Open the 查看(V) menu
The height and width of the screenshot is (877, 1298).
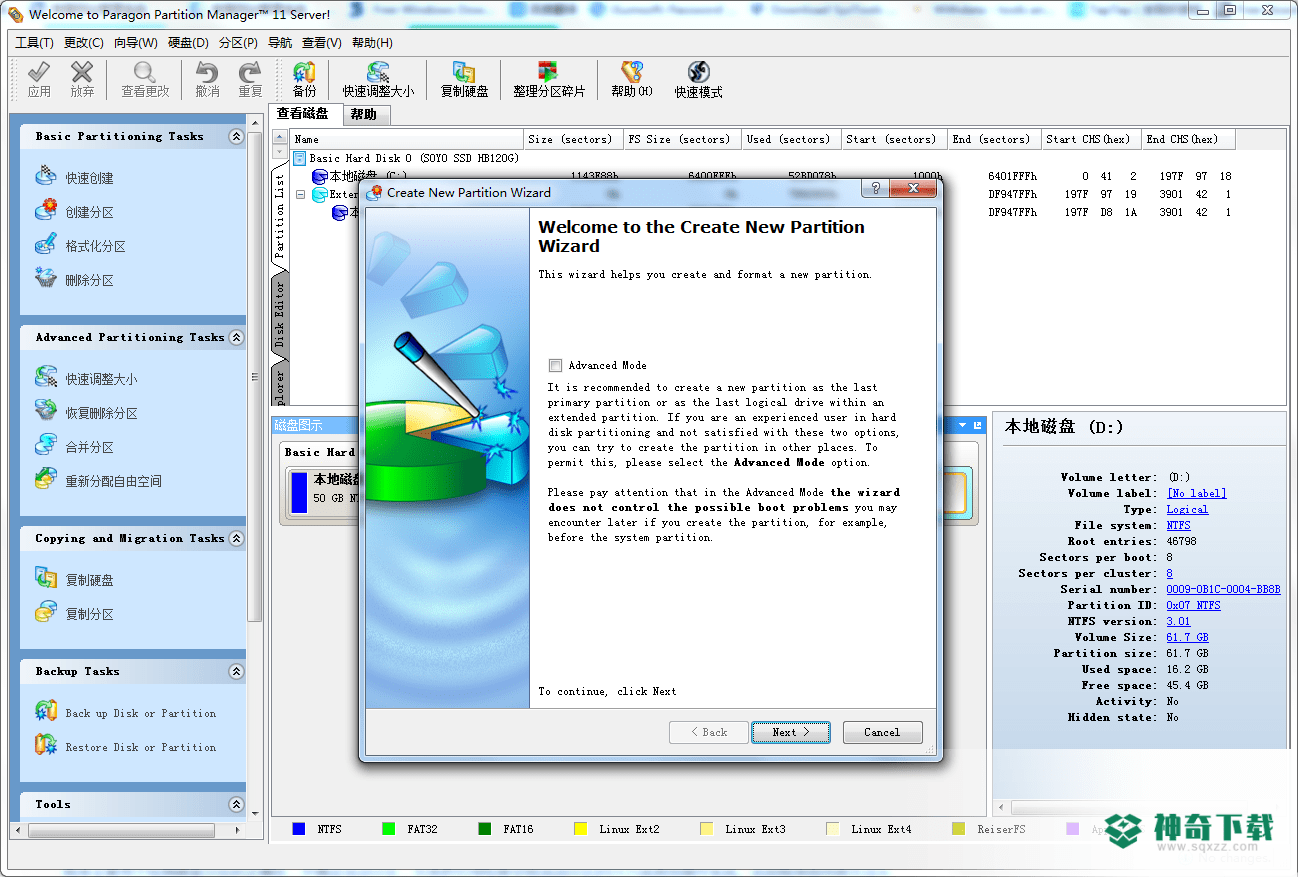coord(322,43)
